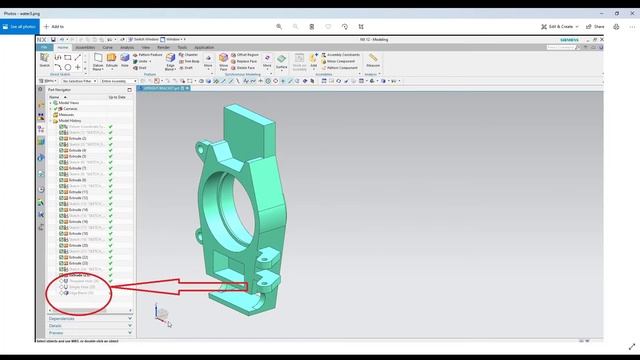This screenshot has width=640, height=360.
Task: Open the Menu dropdown on selection bar
Action: 48,81
